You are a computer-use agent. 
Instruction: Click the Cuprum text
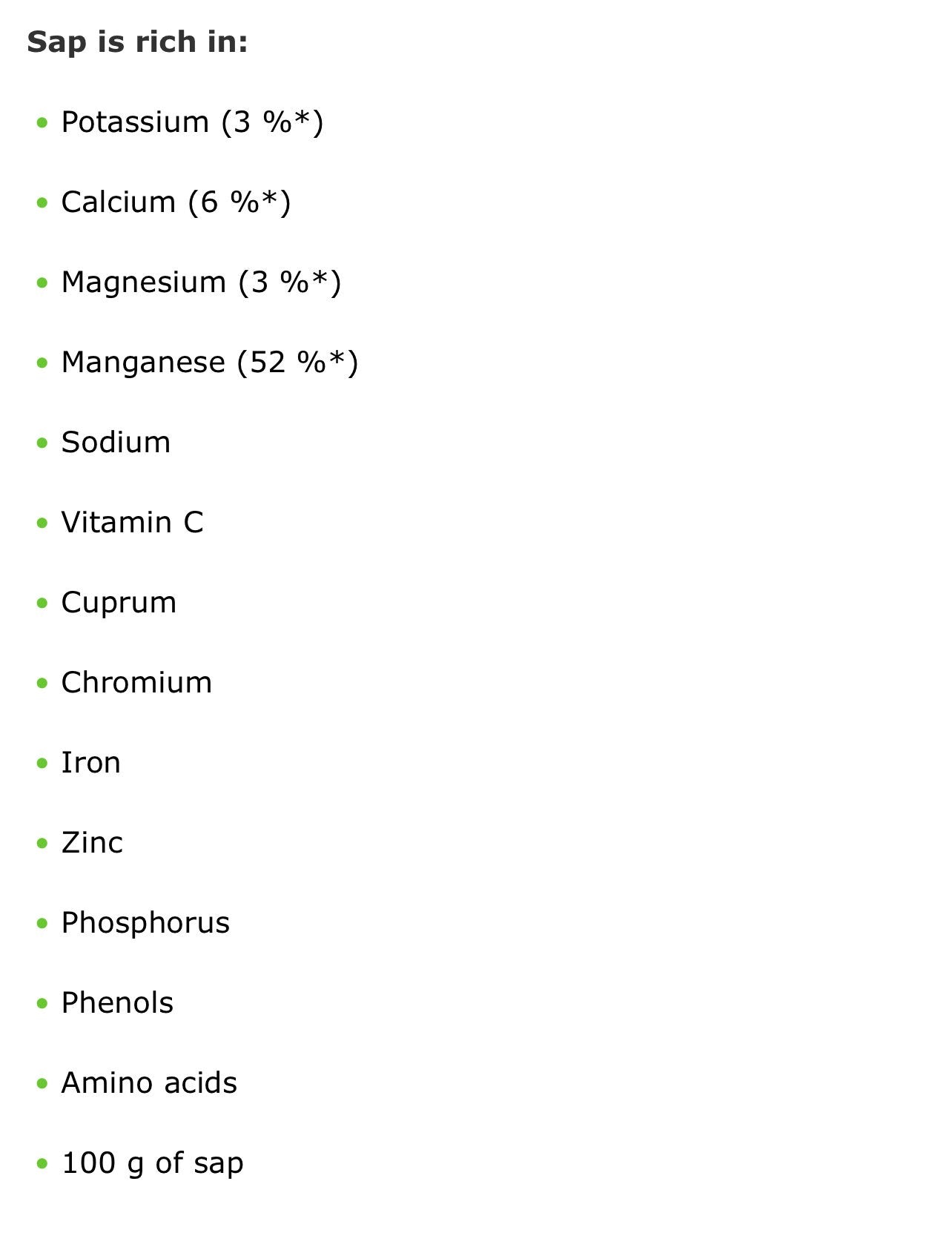(119, 603)
